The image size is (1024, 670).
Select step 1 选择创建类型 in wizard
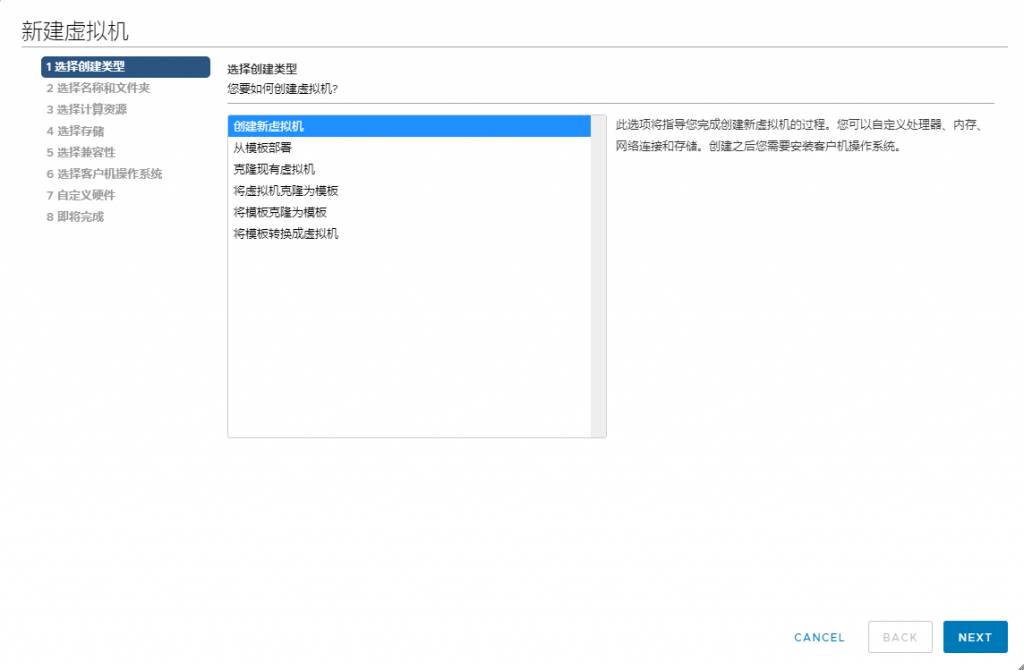tap(125, 67)
